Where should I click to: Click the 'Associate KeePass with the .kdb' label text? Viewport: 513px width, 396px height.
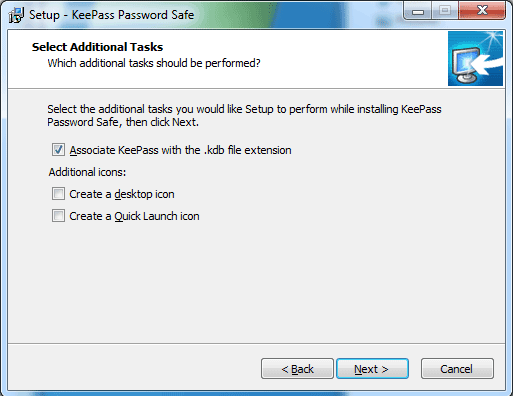pyautogui.click(x=180, y=150)
